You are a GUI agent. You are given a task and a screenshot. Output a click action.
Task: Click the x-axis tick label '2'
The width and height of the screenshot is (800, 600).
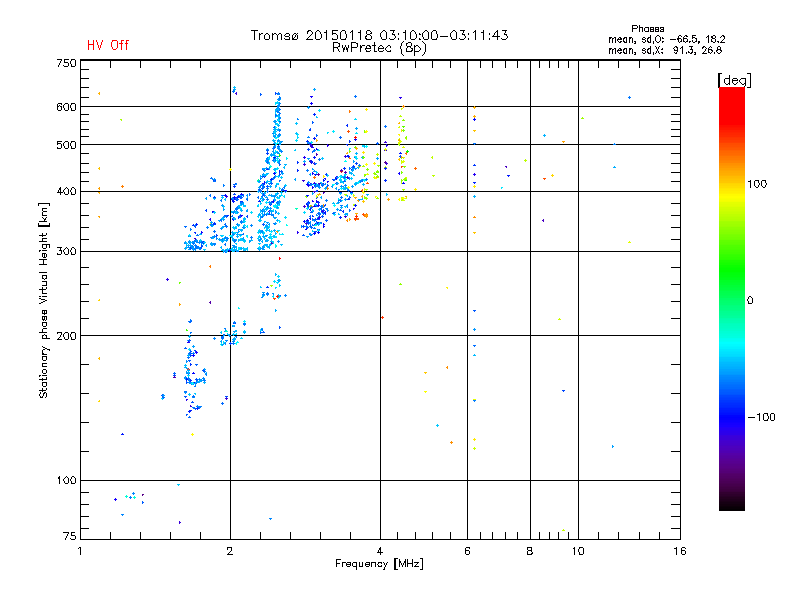(230, 551)
